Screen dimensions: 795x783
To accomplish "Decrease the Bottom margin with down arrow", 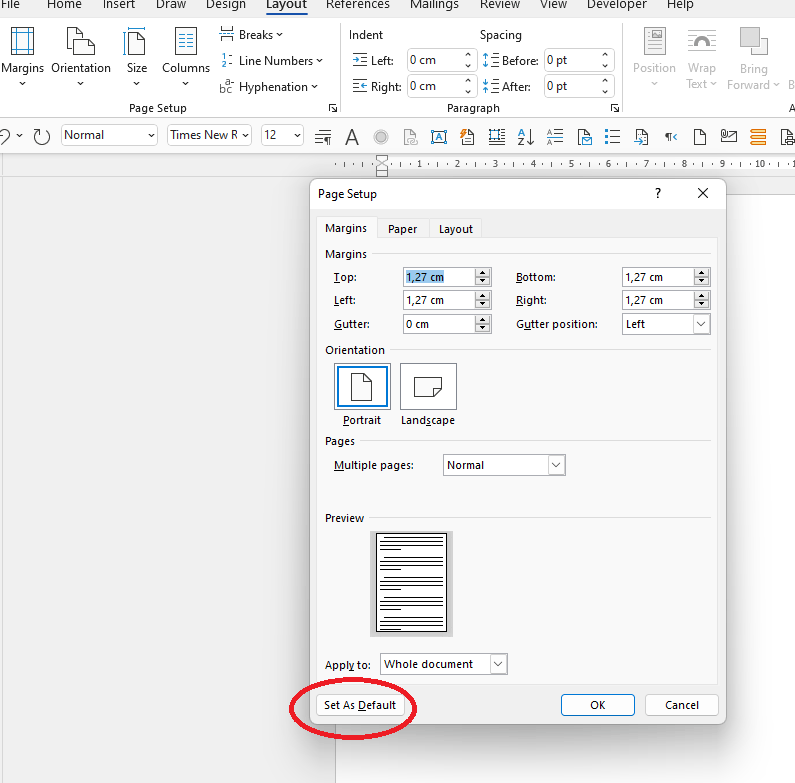I will pos(701,281).
